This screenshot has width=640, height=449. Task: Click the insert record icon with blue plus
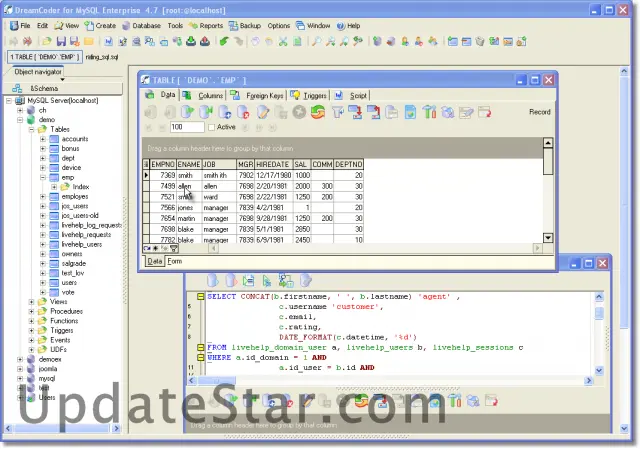click(x=225, y=112)
